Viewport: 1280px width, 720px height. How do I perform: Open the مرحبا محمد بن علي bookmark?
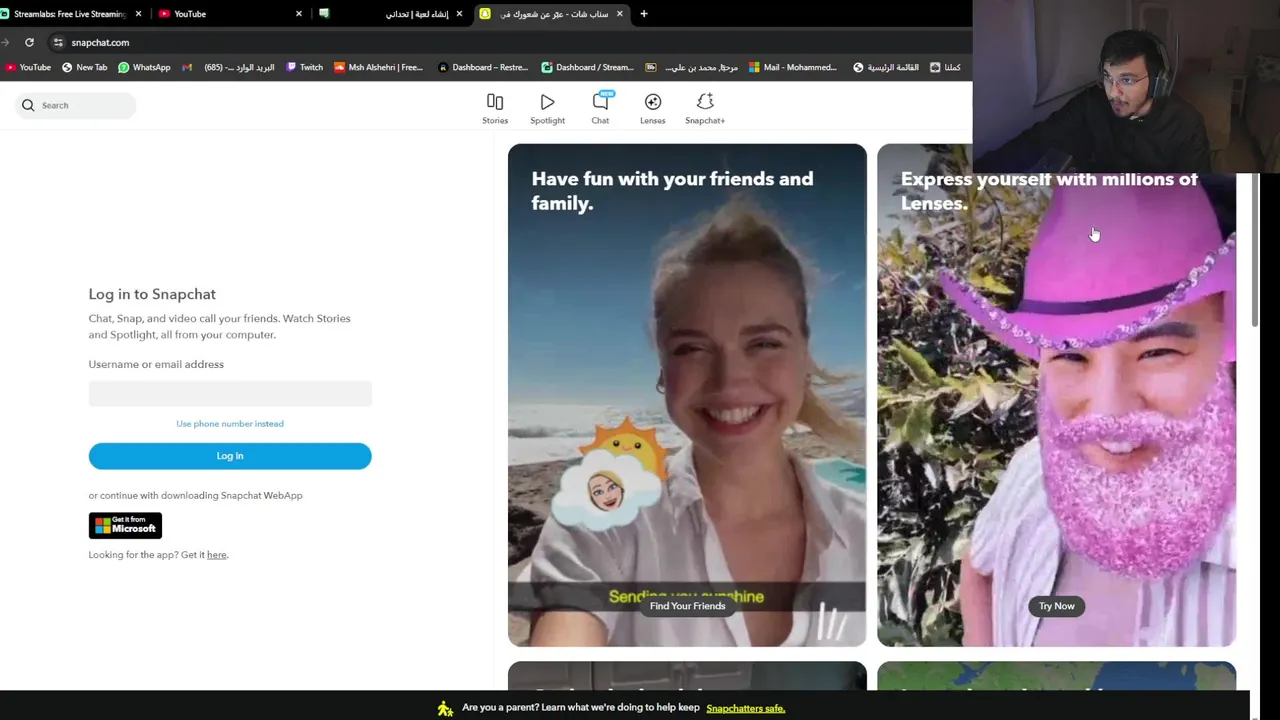(692, 67)
